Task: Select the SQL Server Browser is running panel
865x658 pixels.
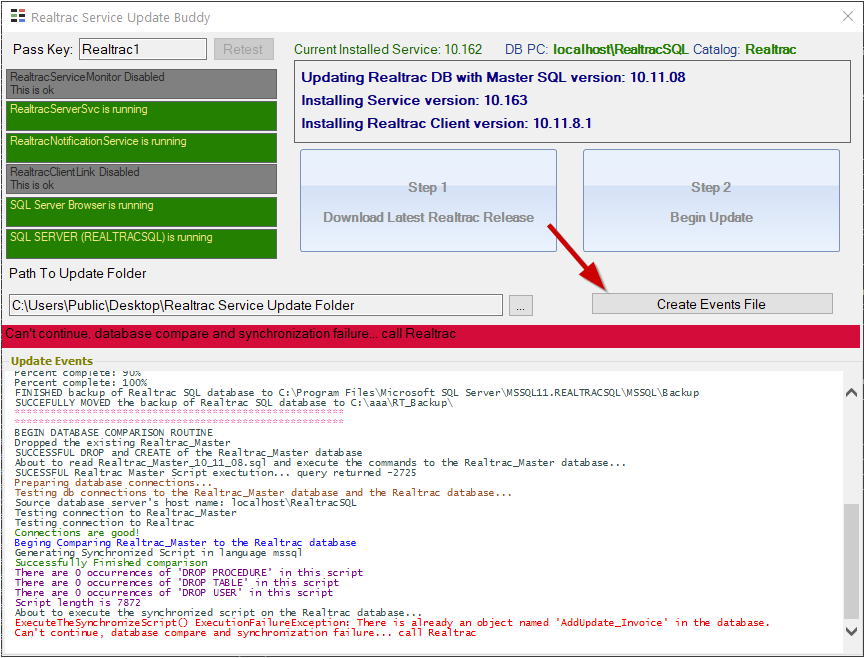Action: pos(142,212)
